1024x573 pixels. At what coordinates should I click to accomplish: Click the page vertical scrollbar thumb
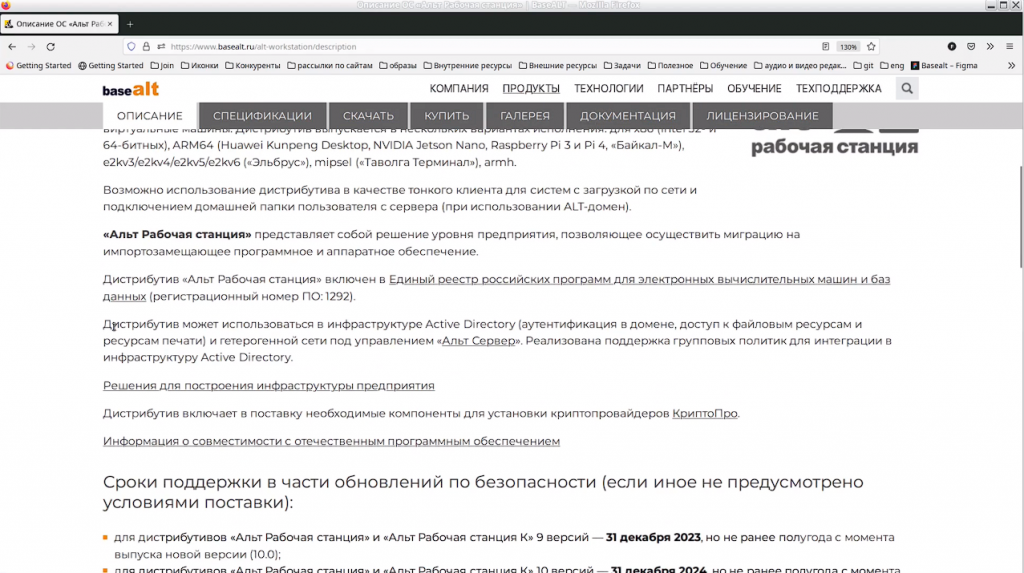pyautogui.click(x=1021, y=217)
